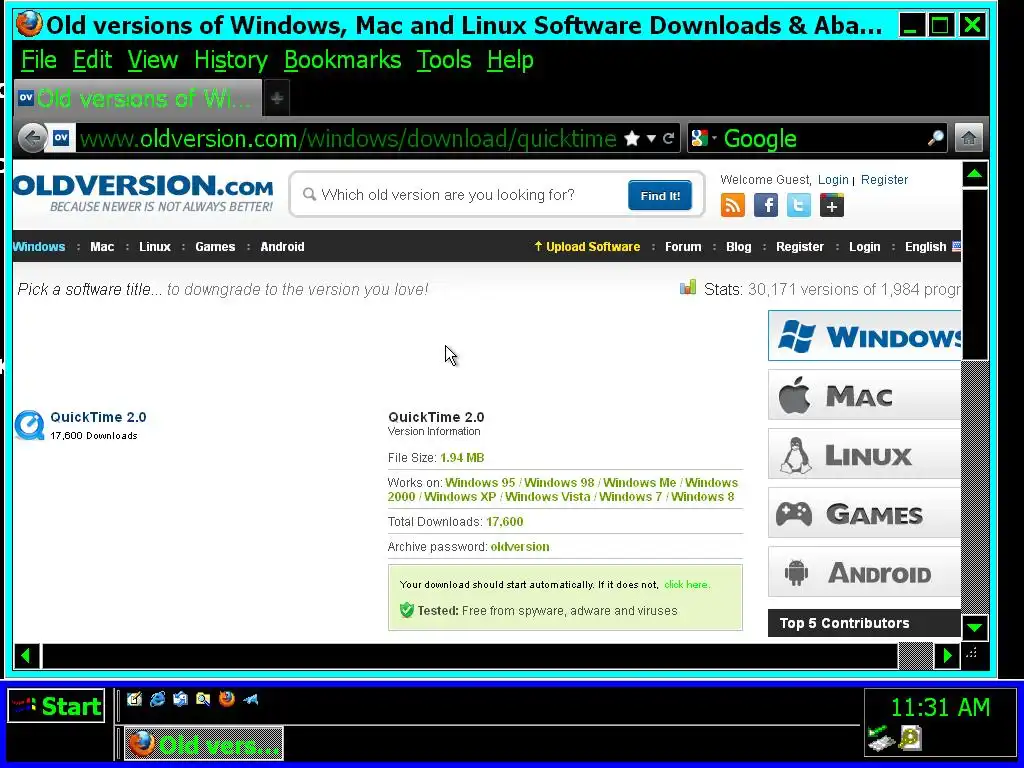Launch Firefox from Quick Launch
Image resolution: width=1024 pixels, height=768 pixels.
[227, 699]
